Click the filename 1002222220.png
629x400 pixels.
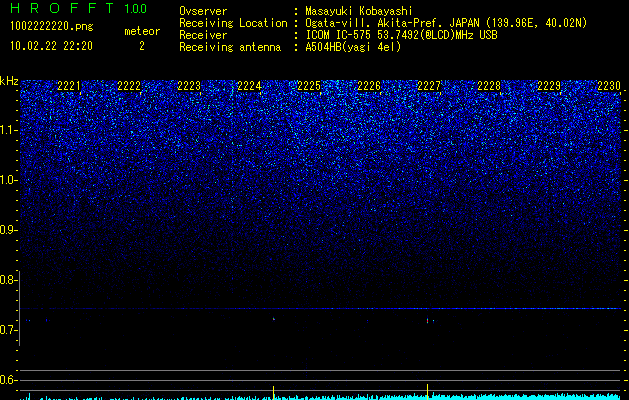[51, 27]
